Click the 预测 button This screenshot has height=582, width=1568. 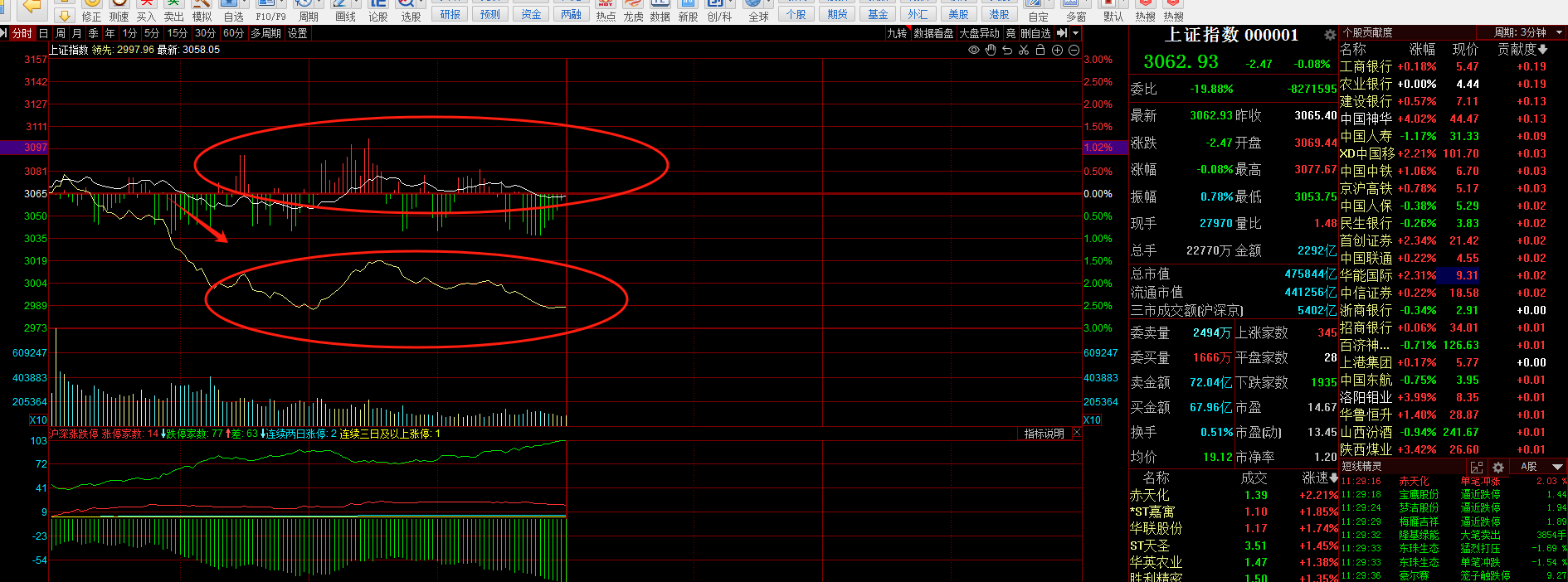(490, 14)
